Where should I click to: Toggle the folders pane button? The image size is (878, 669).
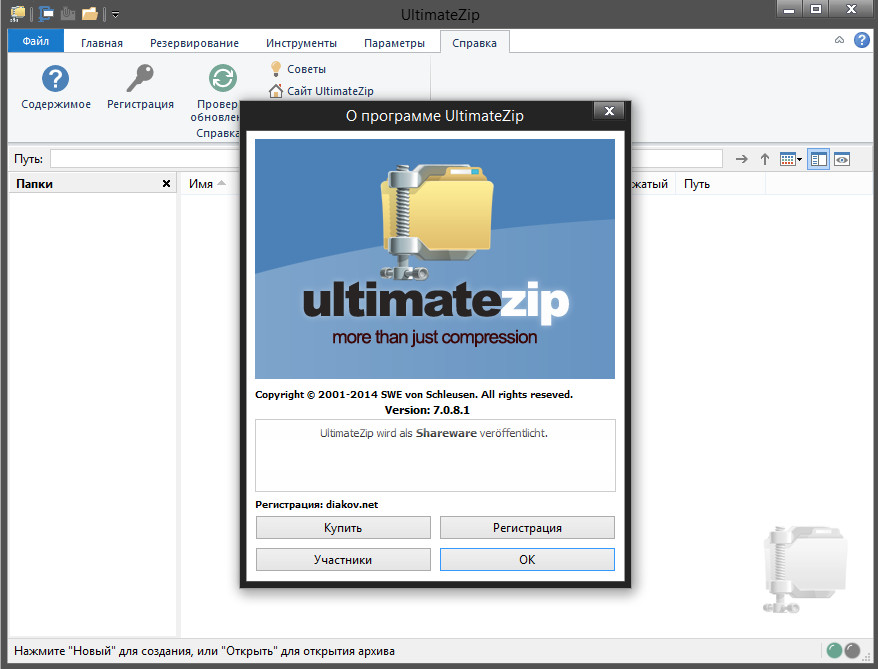point(819,160)
